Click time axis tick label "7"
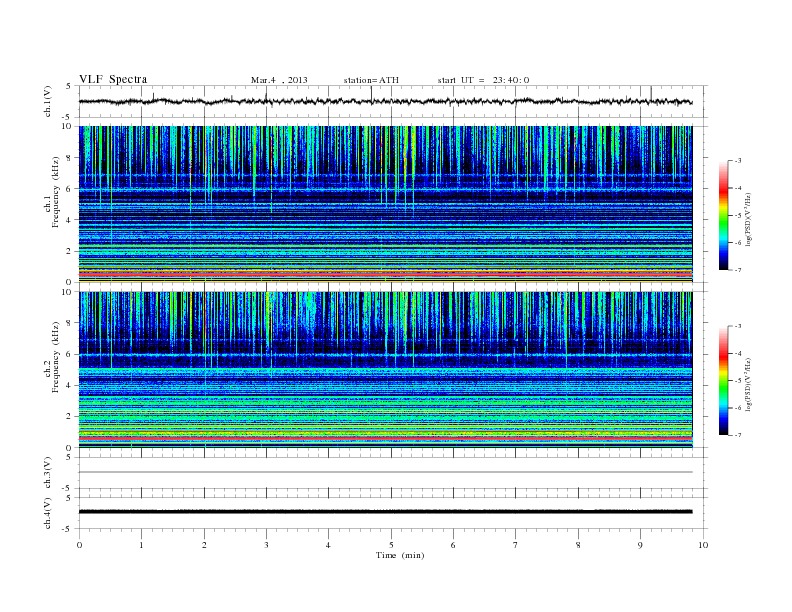This screenshot has height=612, width=792. pos(516,545)
